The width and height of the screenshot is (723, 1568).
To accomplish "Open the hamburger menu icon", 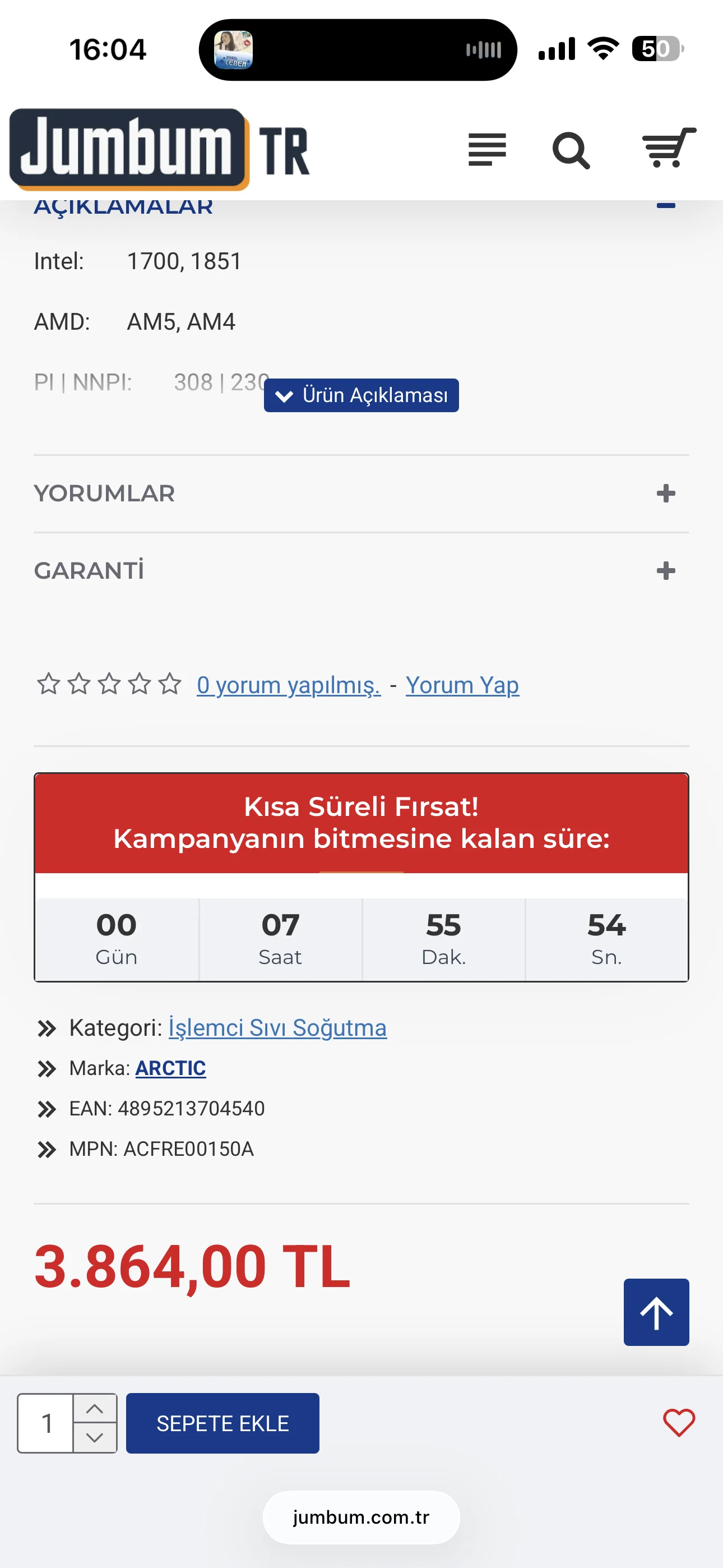I will pyautogui.click(x=487, y=150).
